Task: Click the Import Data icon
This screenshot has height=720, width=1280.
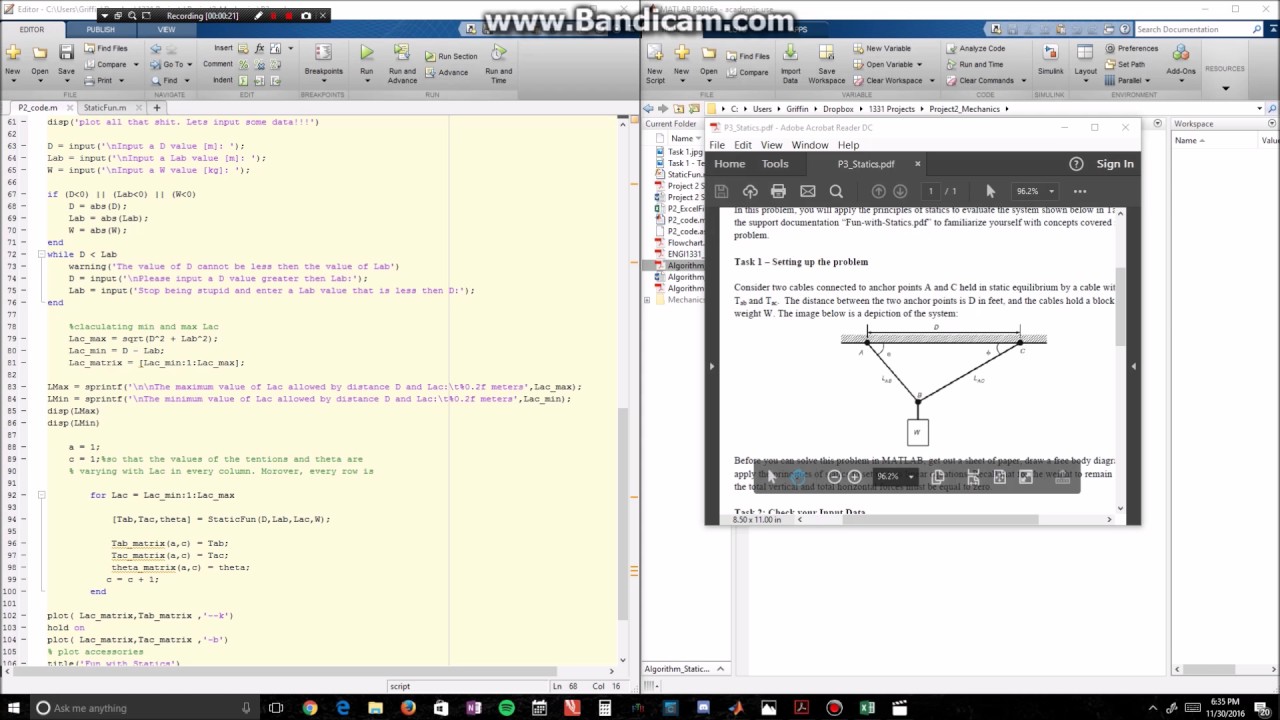Action: point(790,52)
